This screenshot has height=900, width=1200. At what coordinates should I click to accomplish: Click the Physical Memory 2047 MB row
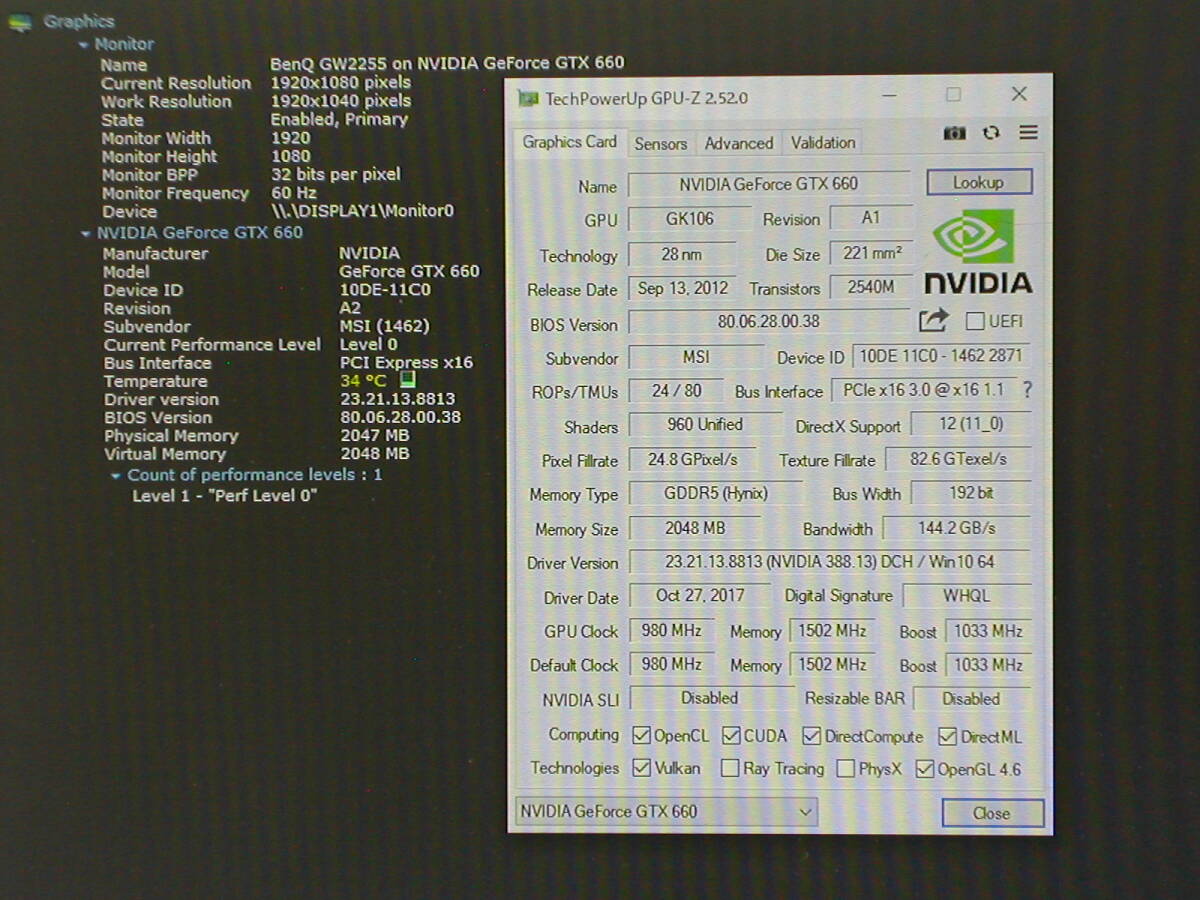pyautogui.click(x=257, y=436)
